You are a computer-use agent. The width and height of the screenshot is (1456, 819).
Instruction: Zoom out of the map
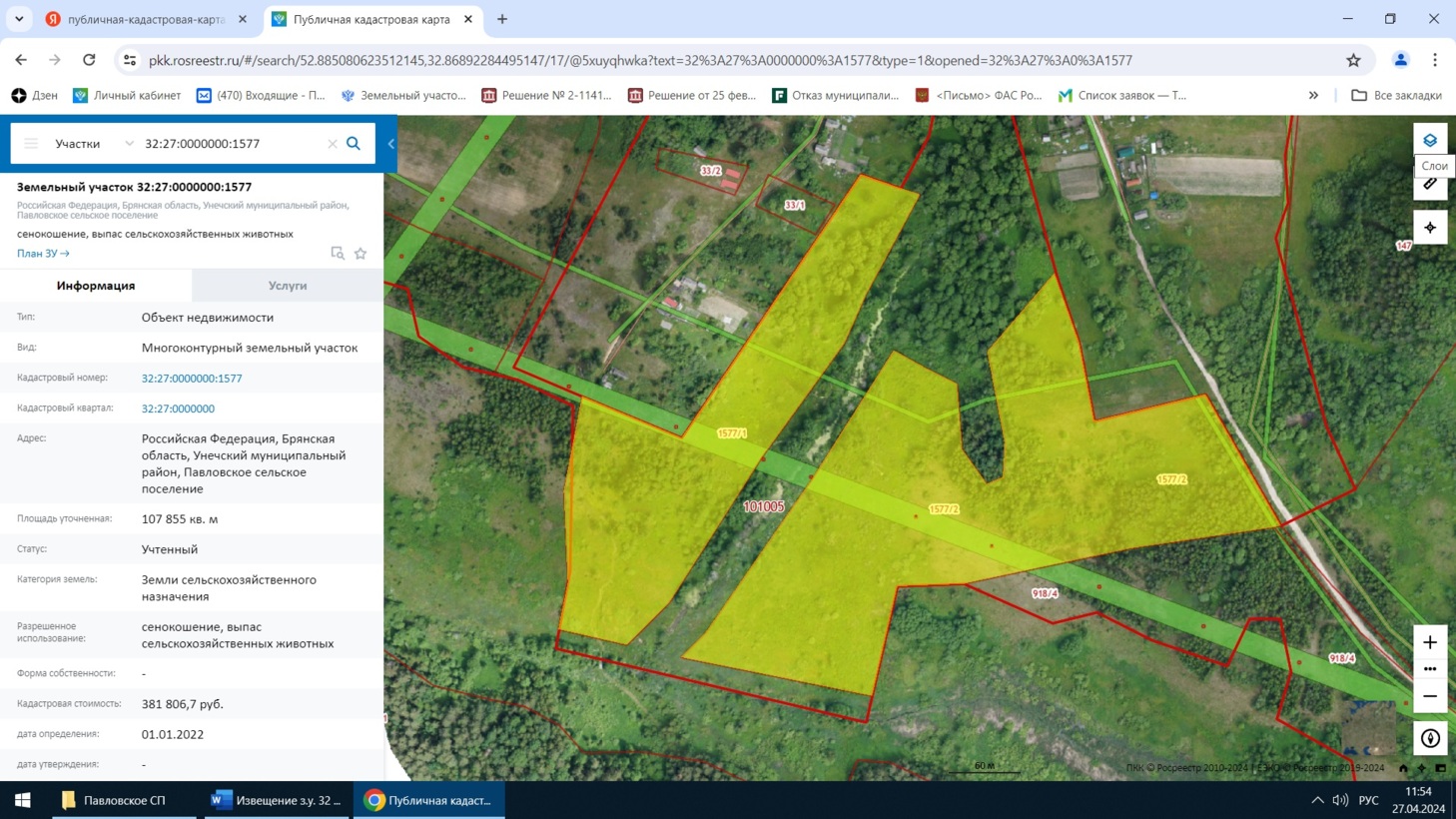(1430, 696)
